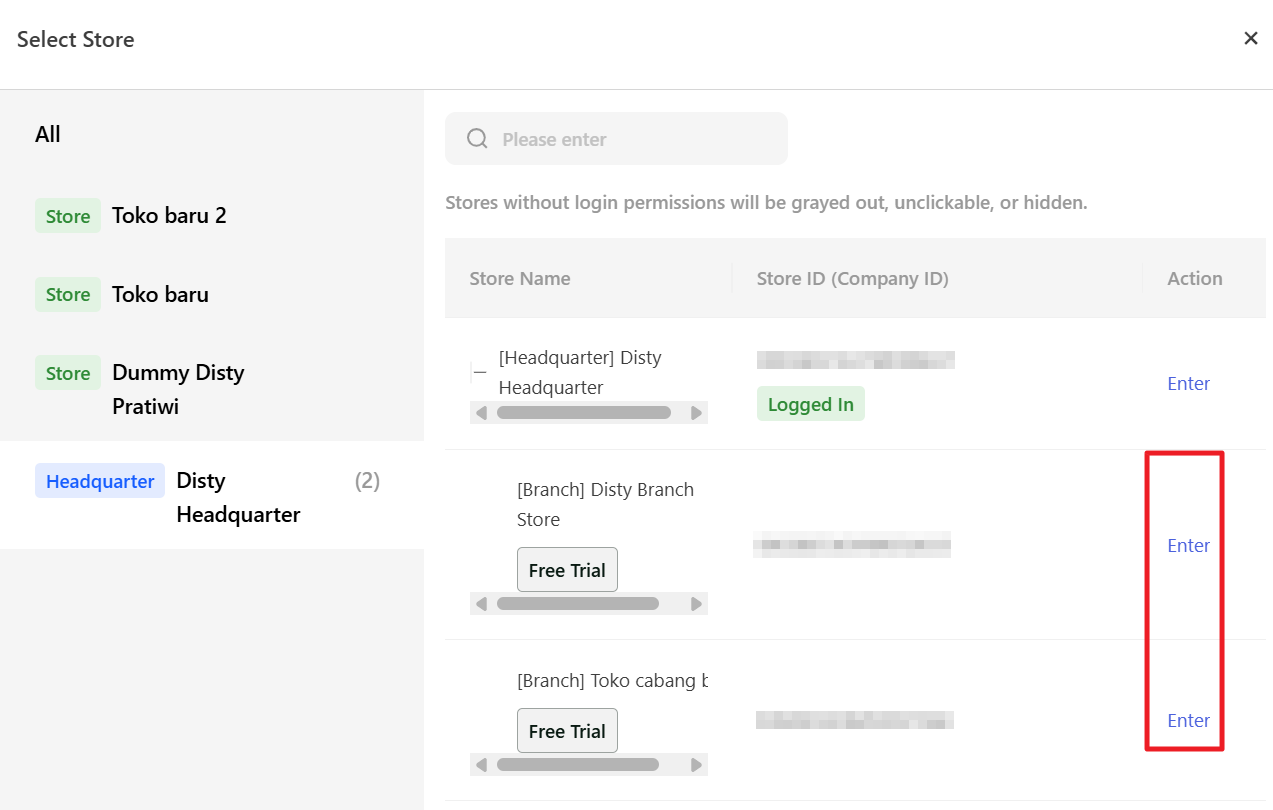The image size is (1273, 810).
Task: Focus the 'Please enter' search field
Action: pos(630,139)
